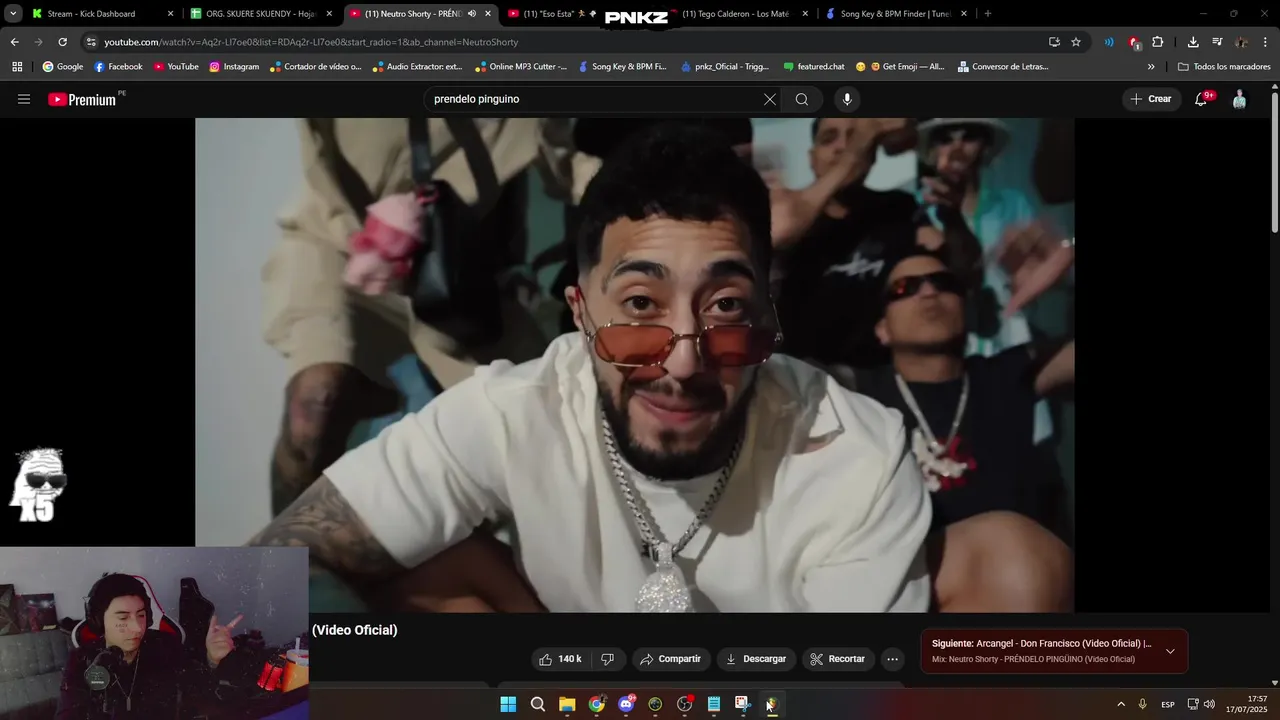The height and width of the screenshot is (720, 1280).
Task: Click the Crear button
Action: tap(1151, 99)
